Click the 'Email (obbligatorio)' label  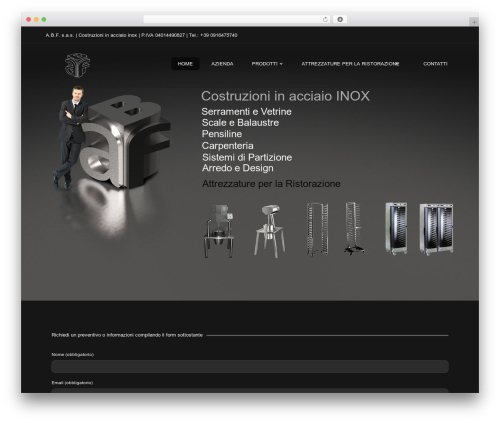coord(72,383)
